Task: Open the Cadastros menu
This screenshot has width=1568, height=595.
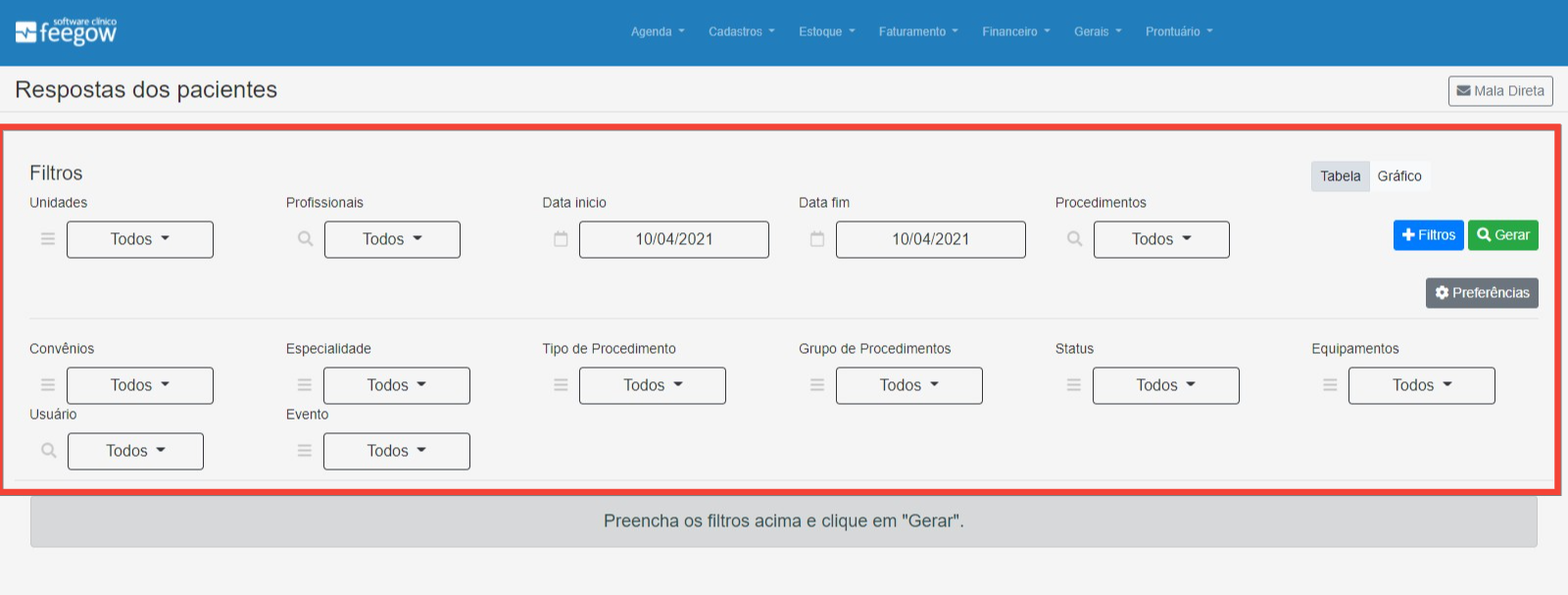Action: tap(742, 31)
